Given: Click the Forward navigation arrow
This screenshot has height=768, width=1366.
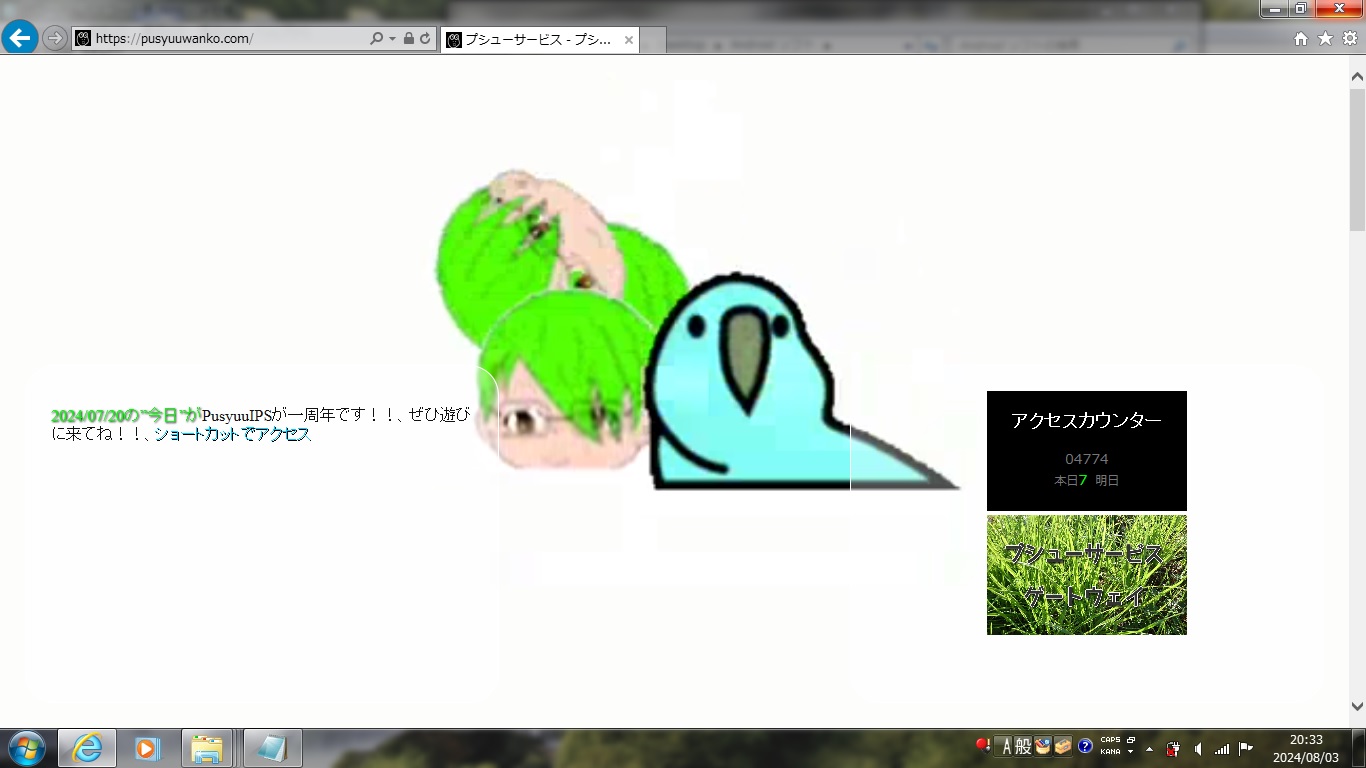Looking at the screenshot, I should pyautogui.click(x=55, y=38).
